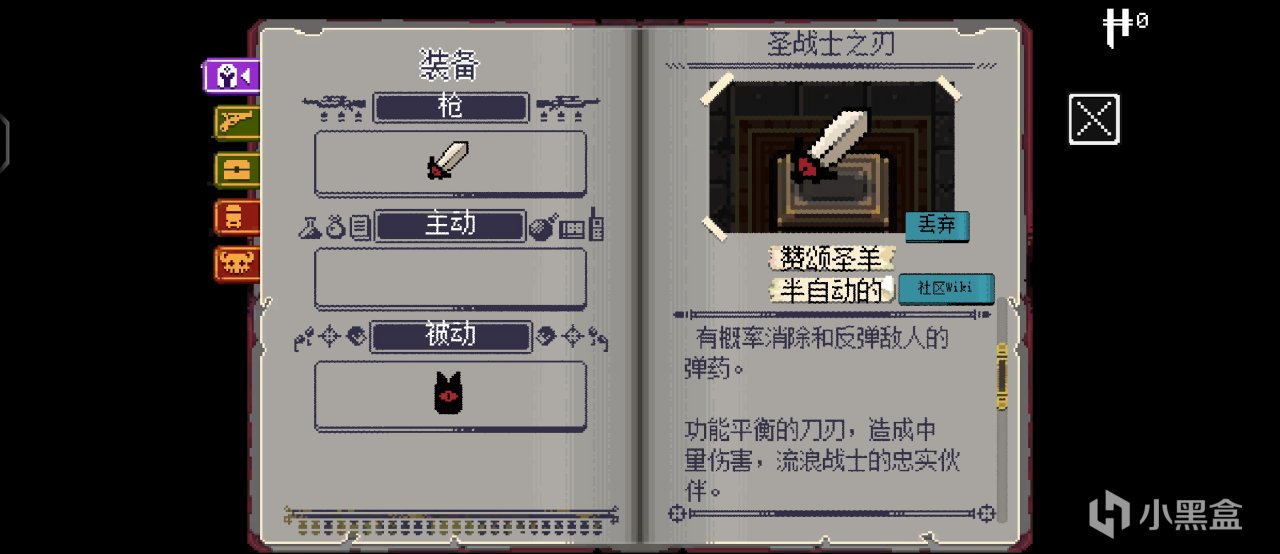Open the Enemies tab with bullet icon
The height and width of the screenshot is (554, 1280).
[x=237, y=217]
